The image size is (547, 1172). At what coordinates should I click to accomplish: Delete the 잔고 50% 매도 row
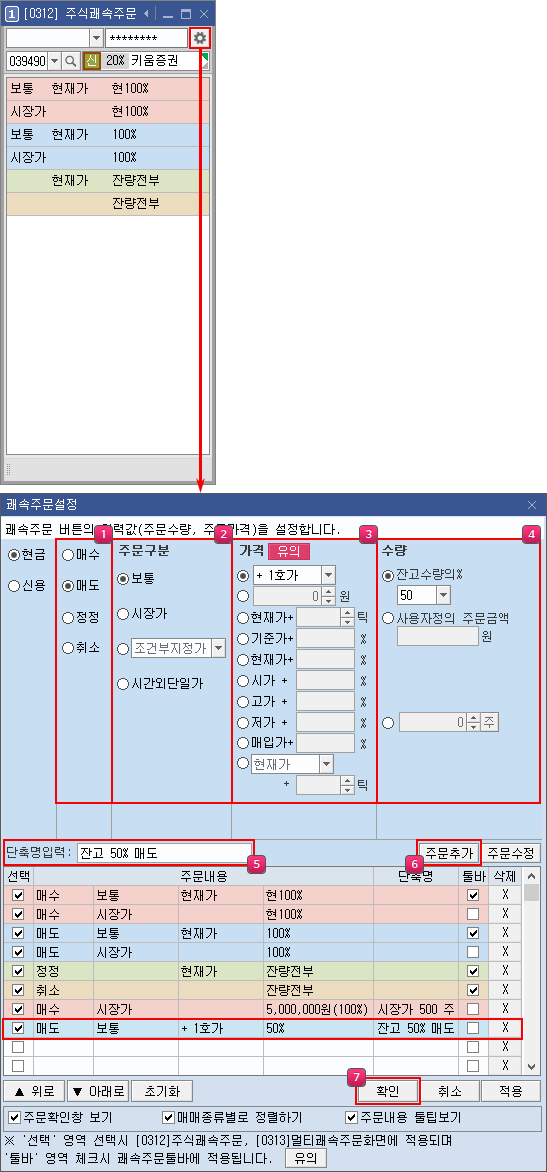tap(505, 1028)
